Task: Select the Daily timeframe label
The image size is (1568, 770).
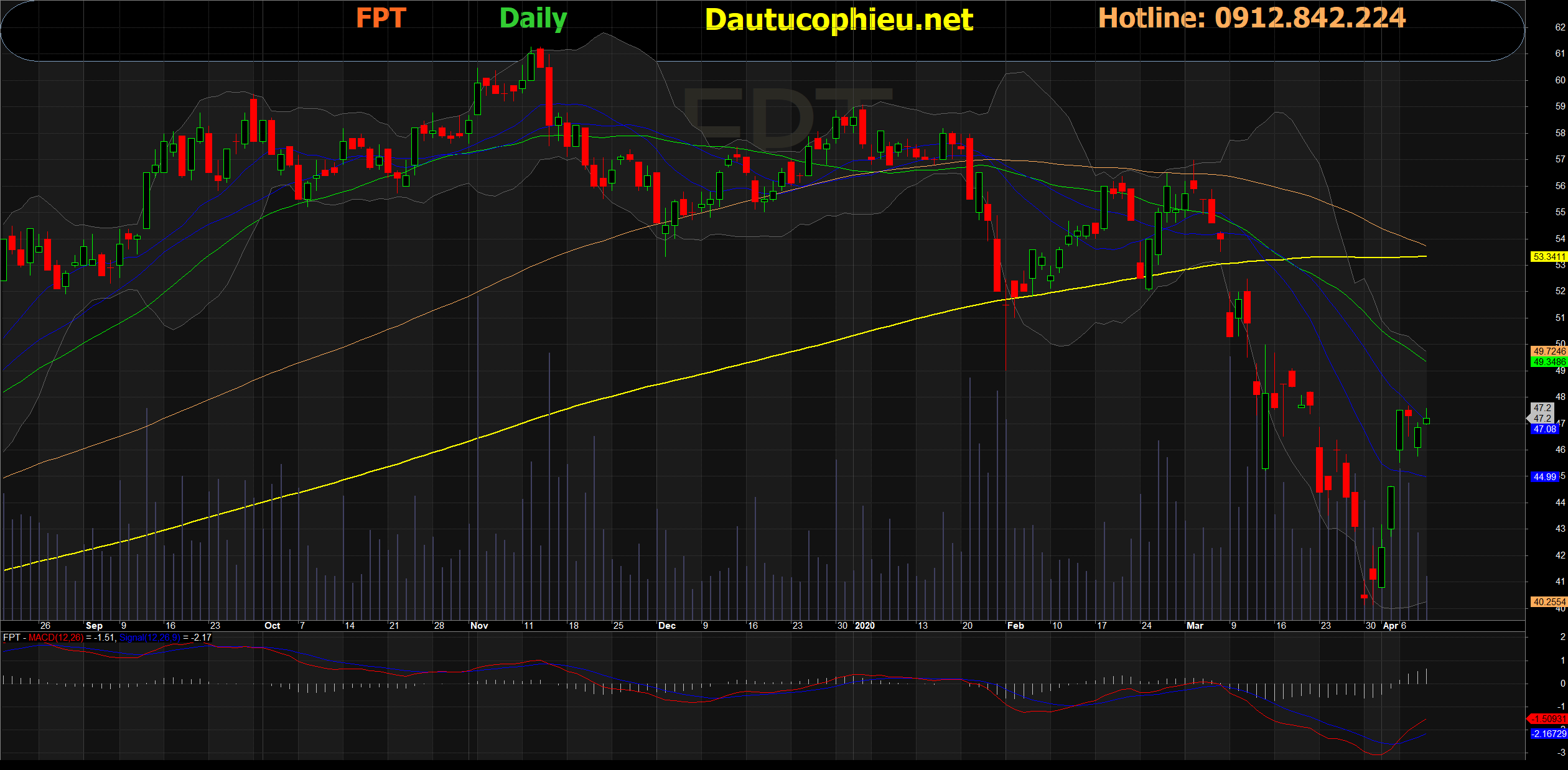Action: click(533, 18)
